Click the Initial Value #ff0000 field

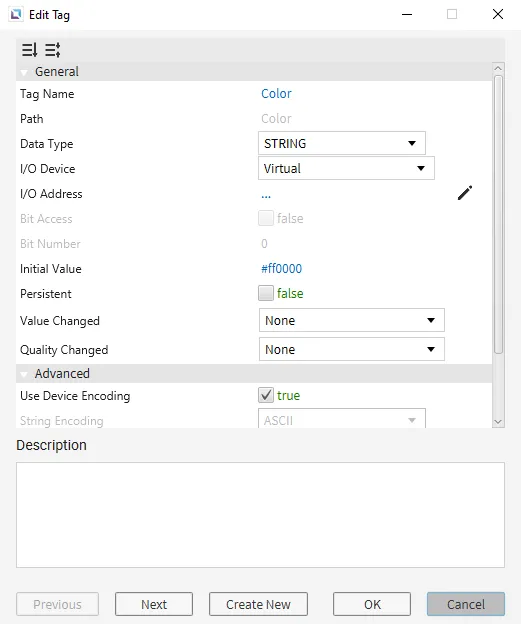coord(281,269)
